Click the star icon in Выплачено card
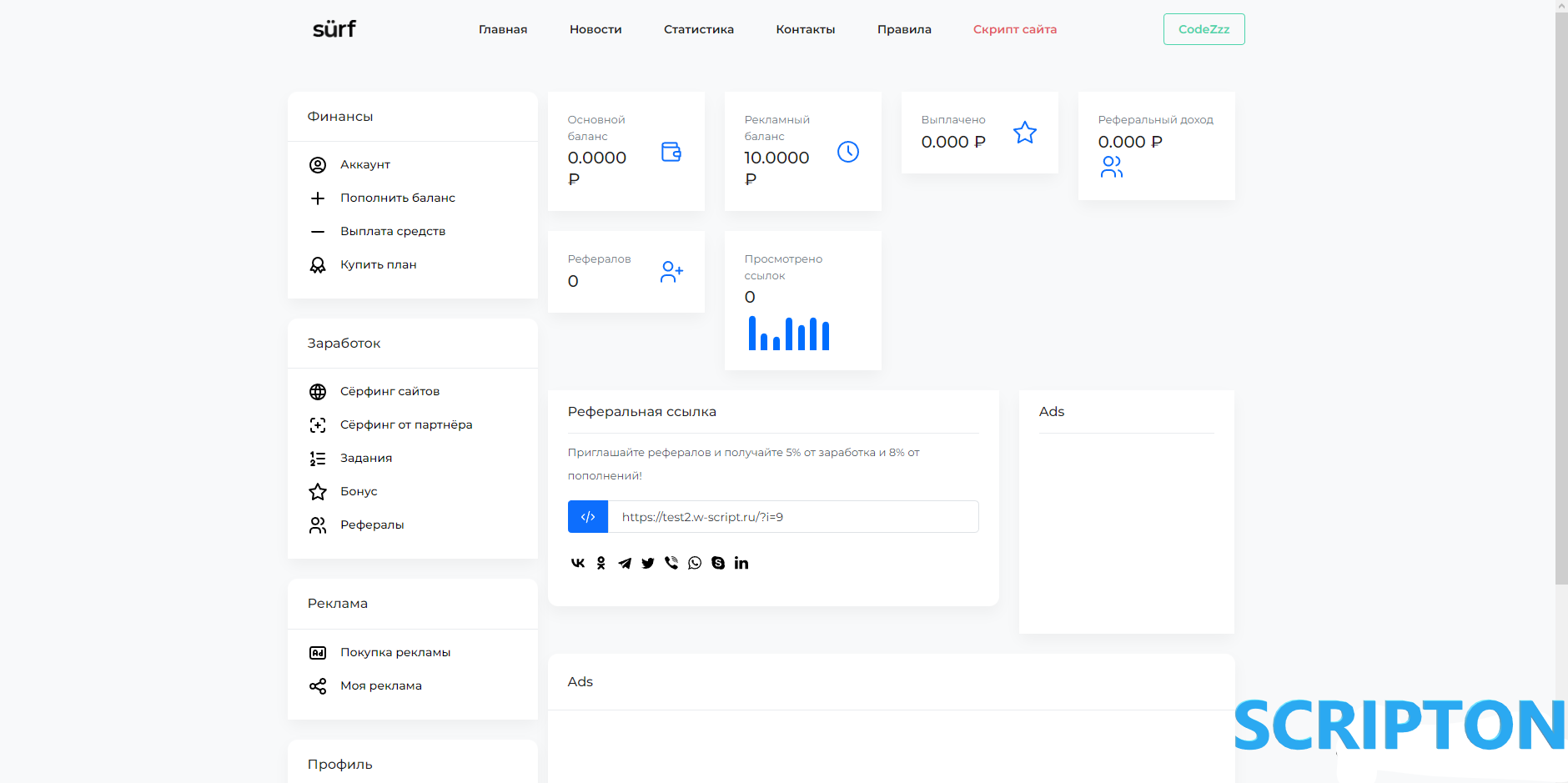 click(x=1024, y=133)
